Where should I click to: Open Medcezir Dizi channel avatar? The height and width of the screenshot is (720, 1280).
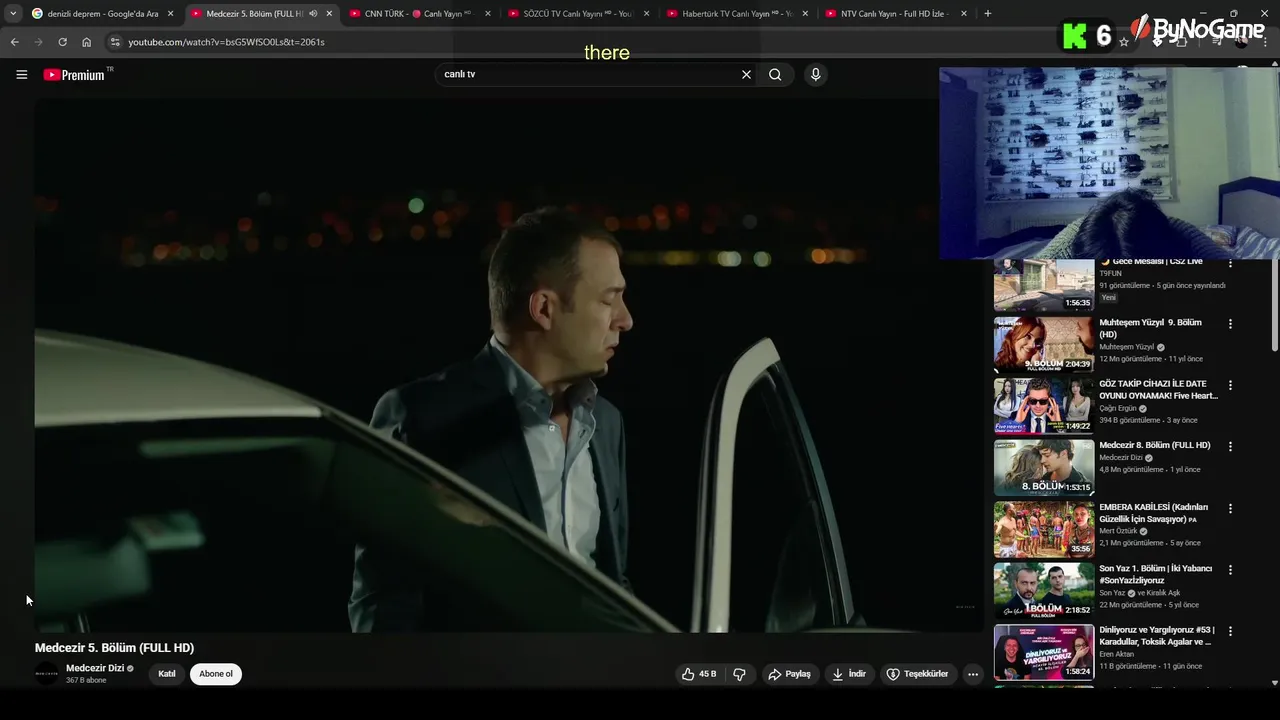(47, 673)
